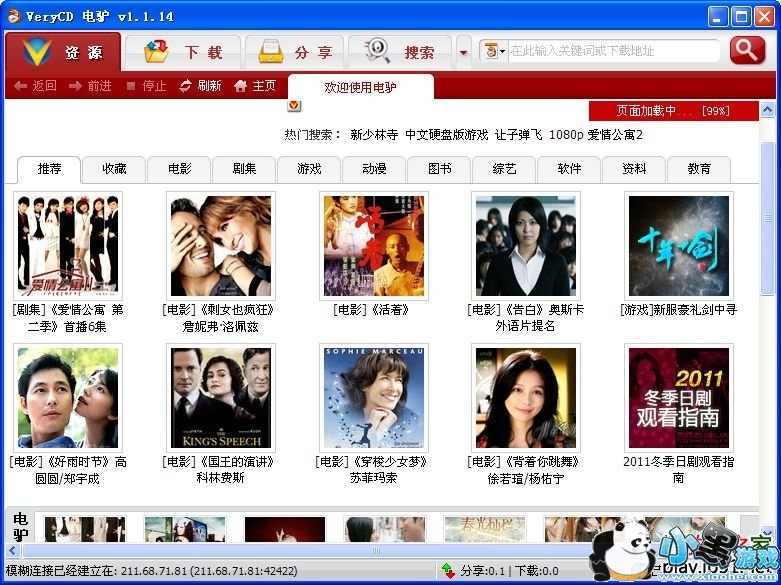781x585 pixels.
Task: Switch to the 游戏 (Games) category tab
Action: pyautogui.click(x=310, y=169)
